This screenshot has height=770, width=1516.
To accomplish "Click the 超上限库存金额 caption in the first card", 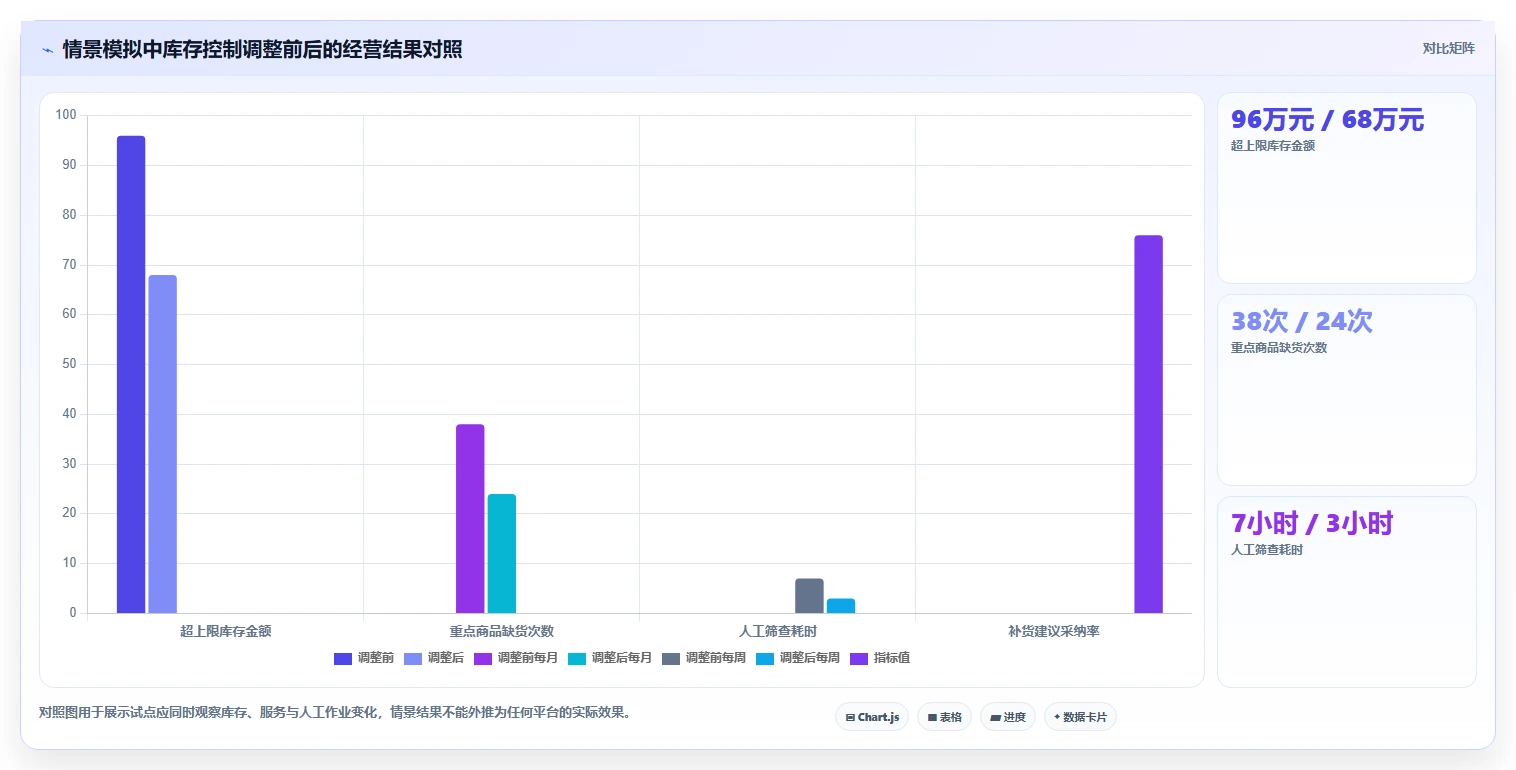I will click(x=1273, y=146).
